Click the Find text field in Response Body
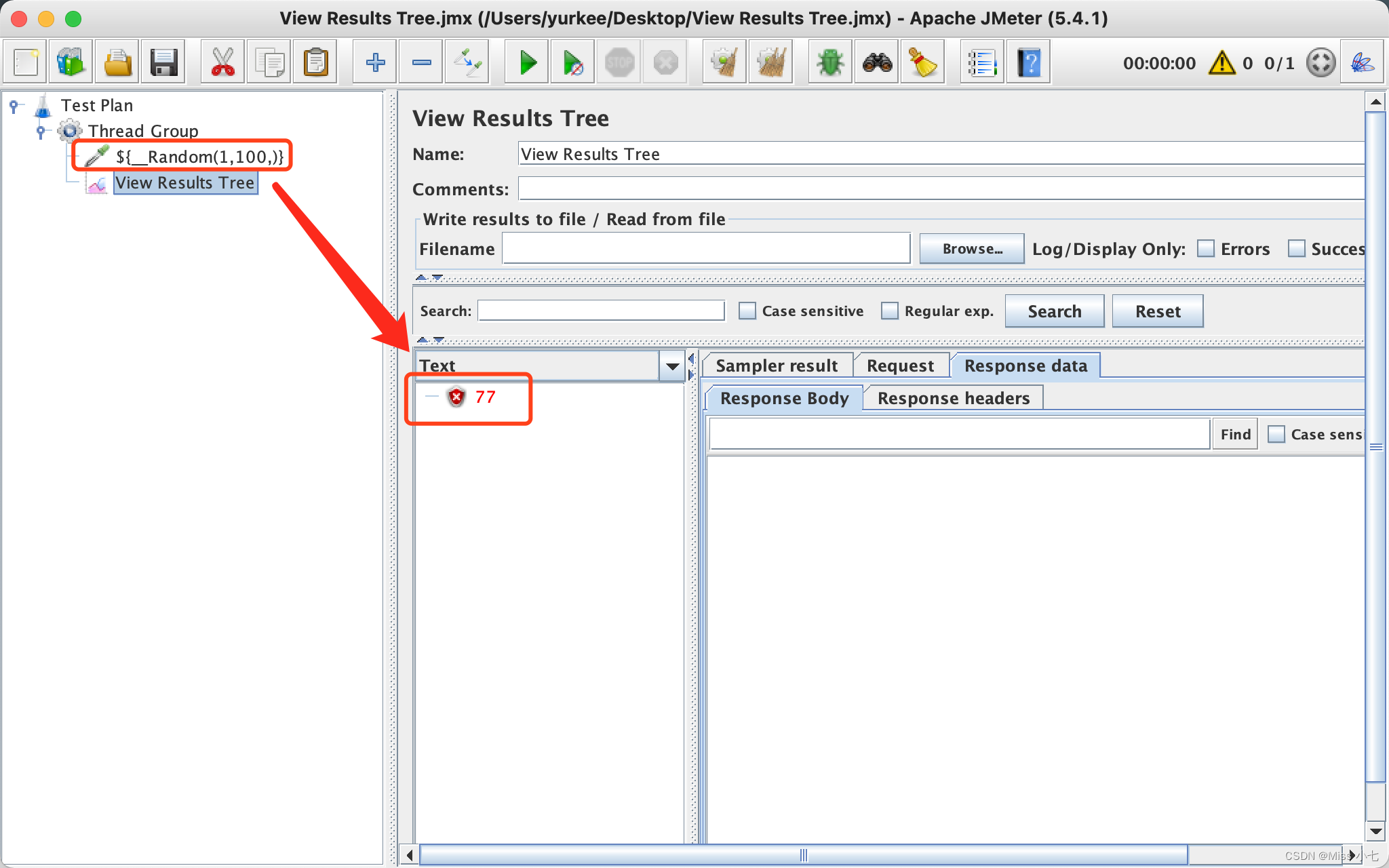1389x868 pixels. (x=960, y=434)
